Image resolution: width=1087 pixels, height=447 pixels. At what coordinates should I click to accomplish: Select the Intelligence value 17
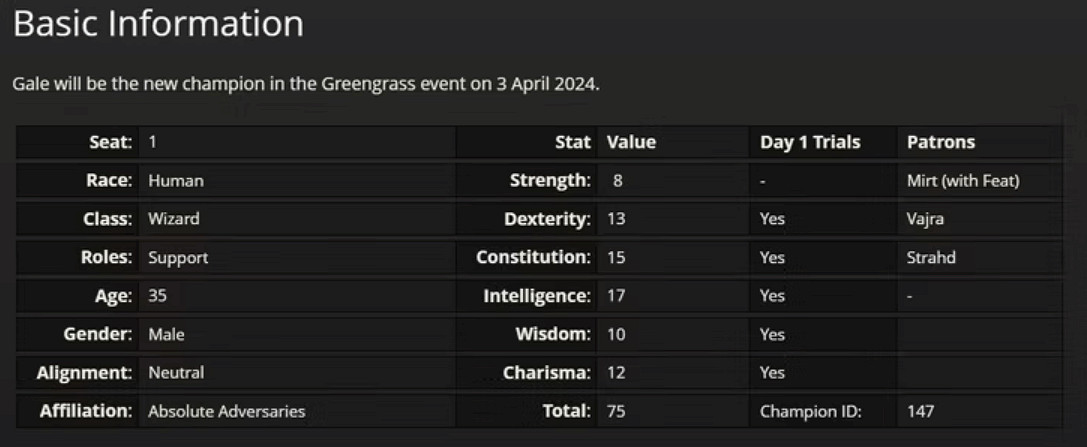[x=616, y=296]
